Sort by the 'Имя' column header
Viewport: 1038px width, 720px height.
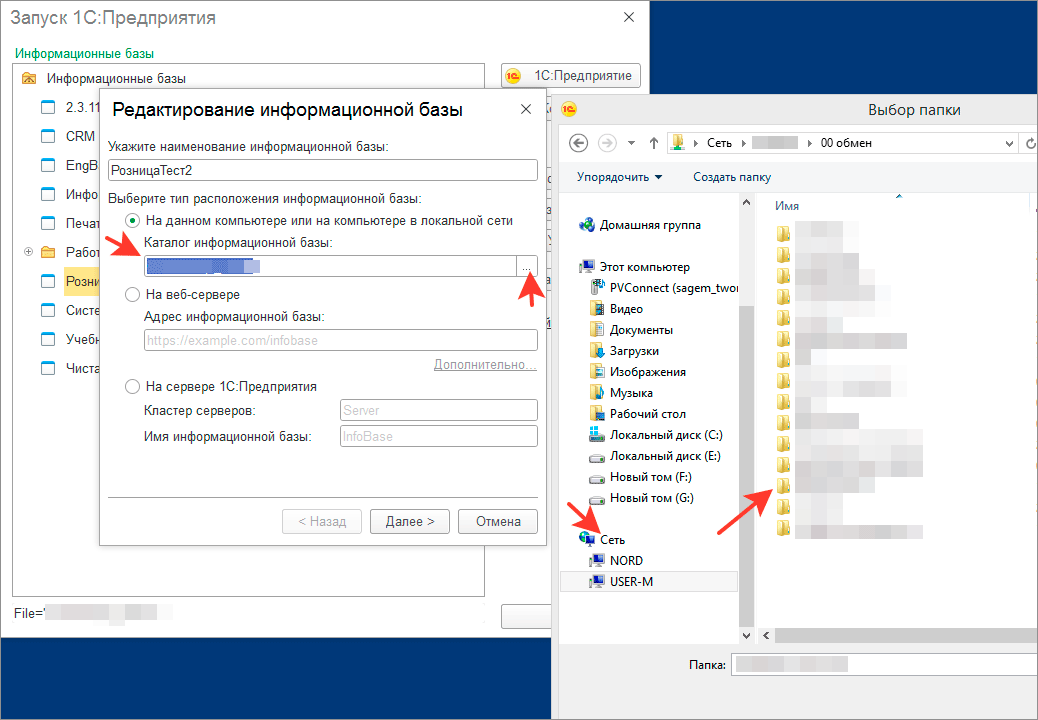coord(786,206)
